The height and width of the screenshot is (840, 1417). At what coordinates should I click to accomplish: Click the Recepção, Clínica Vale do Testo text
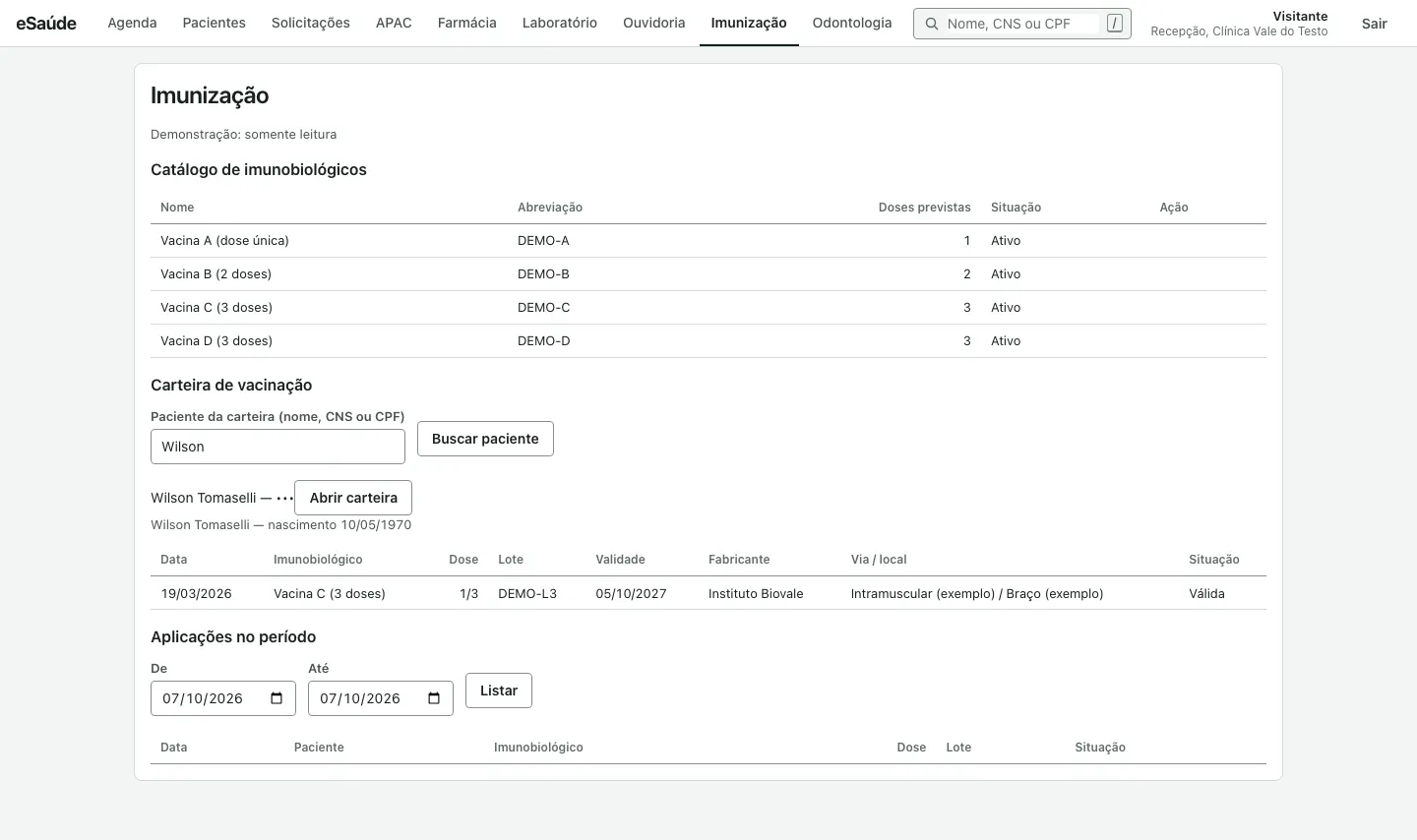pyautogui.click(x=1239, y=31)
